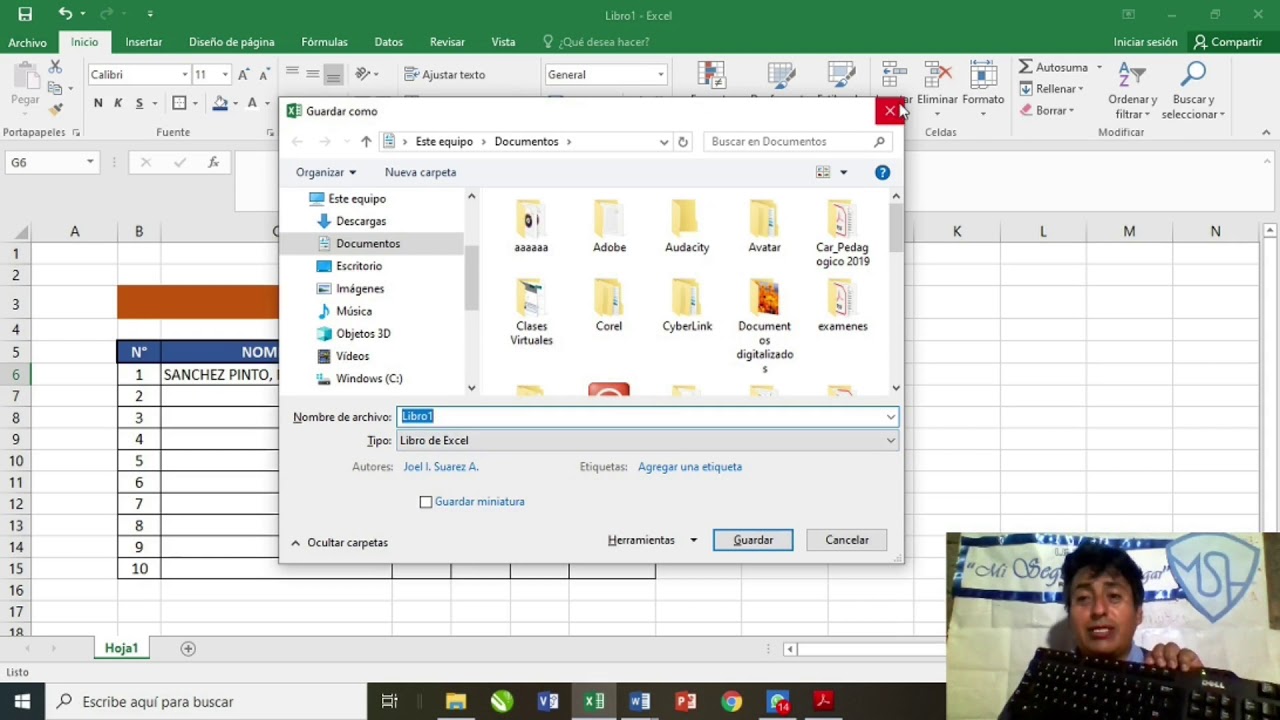Open Save dialog help question mark
The height and width of the screenshot is (720, 1280).
click(x=882, y=173)
